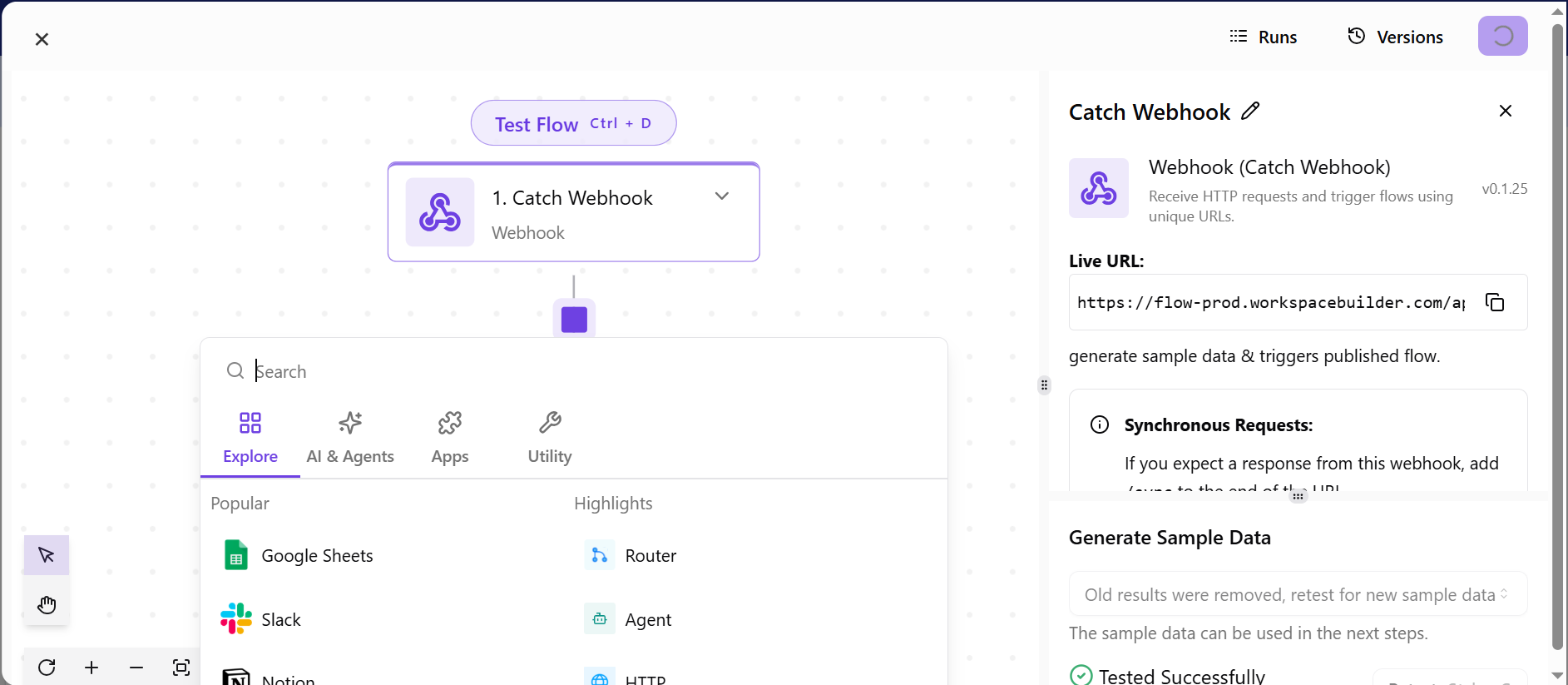Click the Test Flow button

[x=573, y=123]
